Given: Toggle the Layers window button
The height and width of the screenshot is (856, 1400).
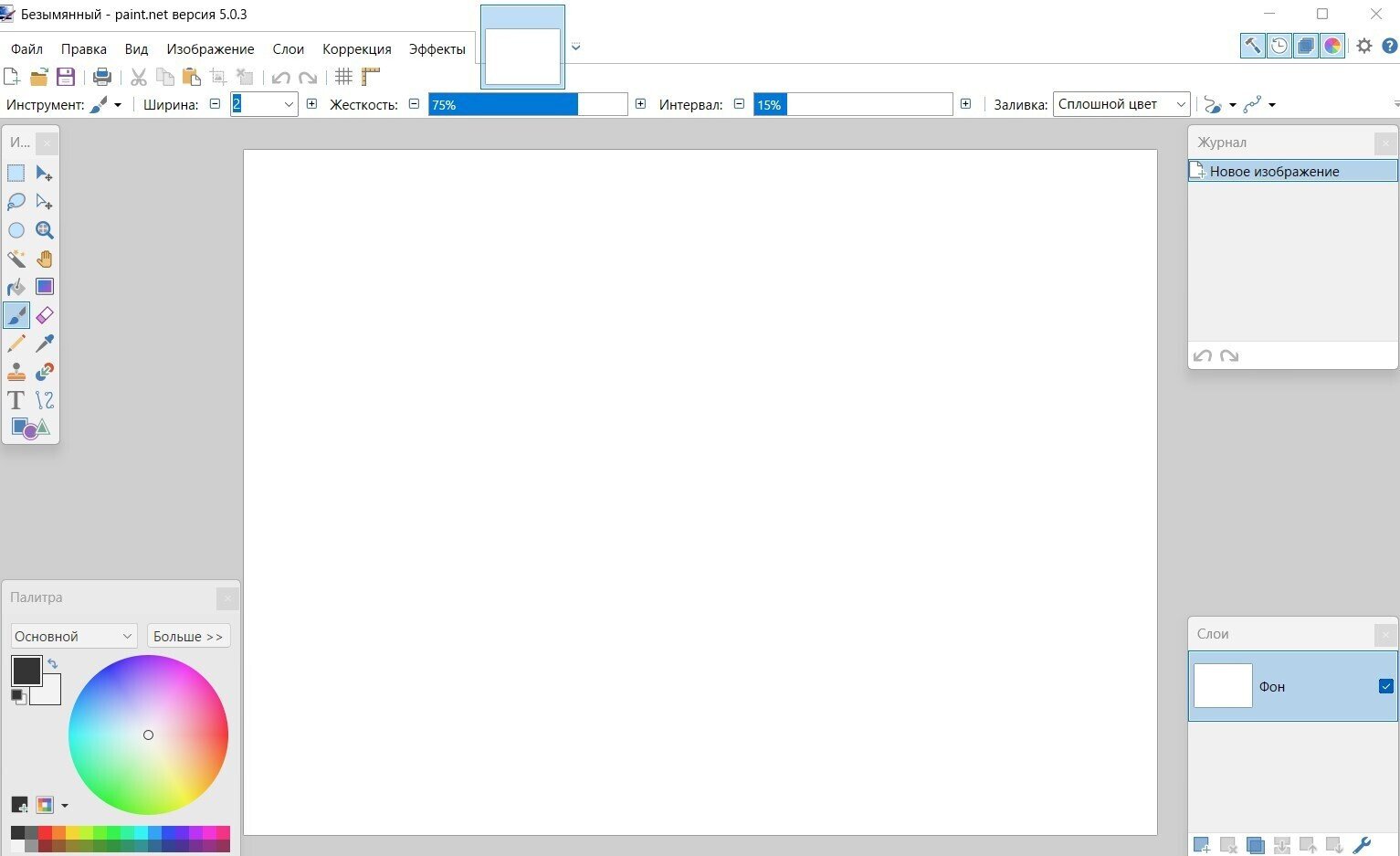Looking at the screenshot, I should (x=1306, y=46).
